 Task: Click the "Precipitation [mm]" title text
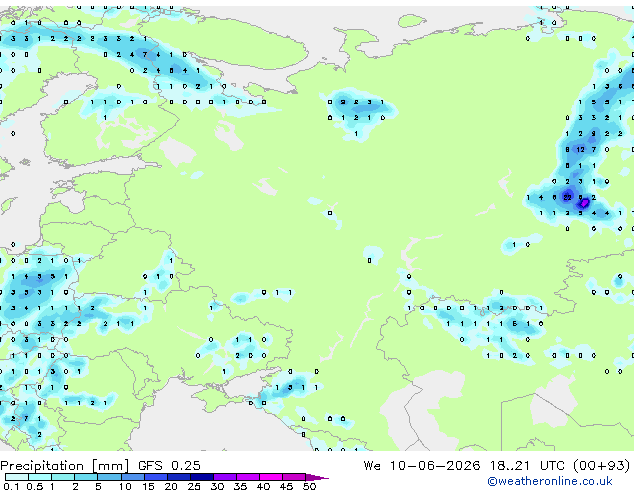(x=65, y=466)
